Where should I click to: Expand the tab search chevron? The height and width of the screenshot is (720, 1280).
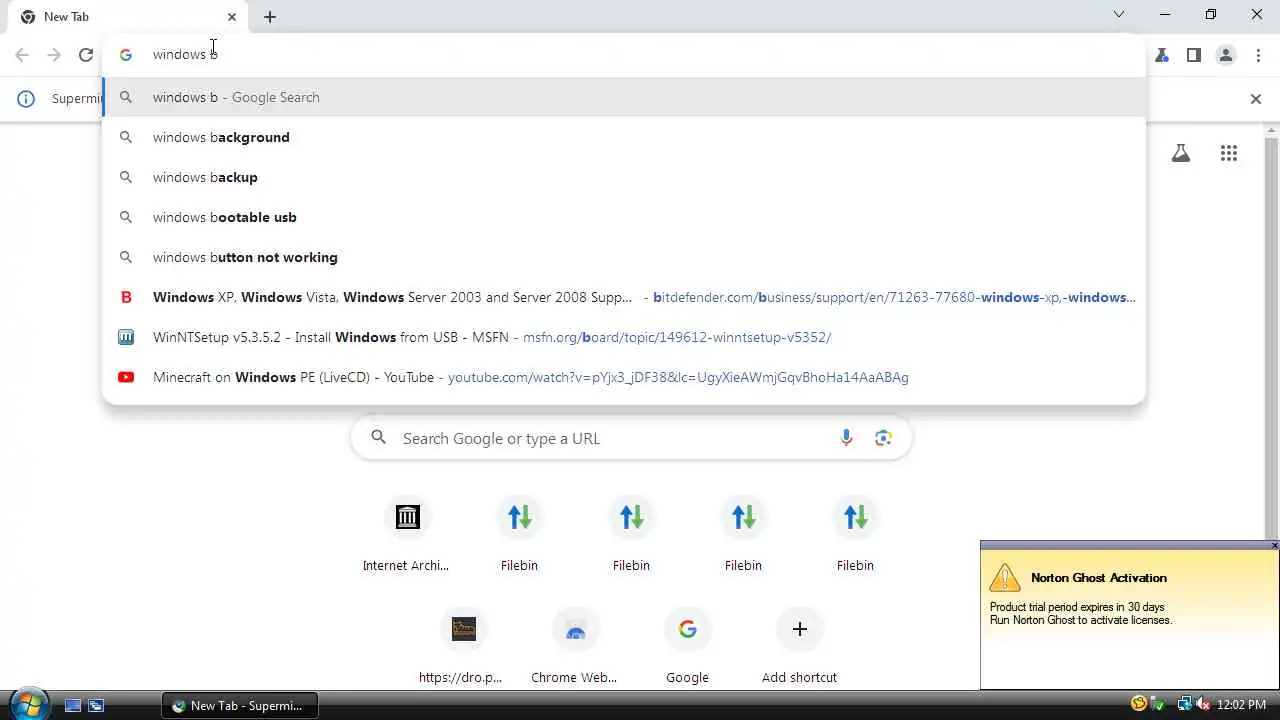pyautogui.click(x=1119, y=14)
